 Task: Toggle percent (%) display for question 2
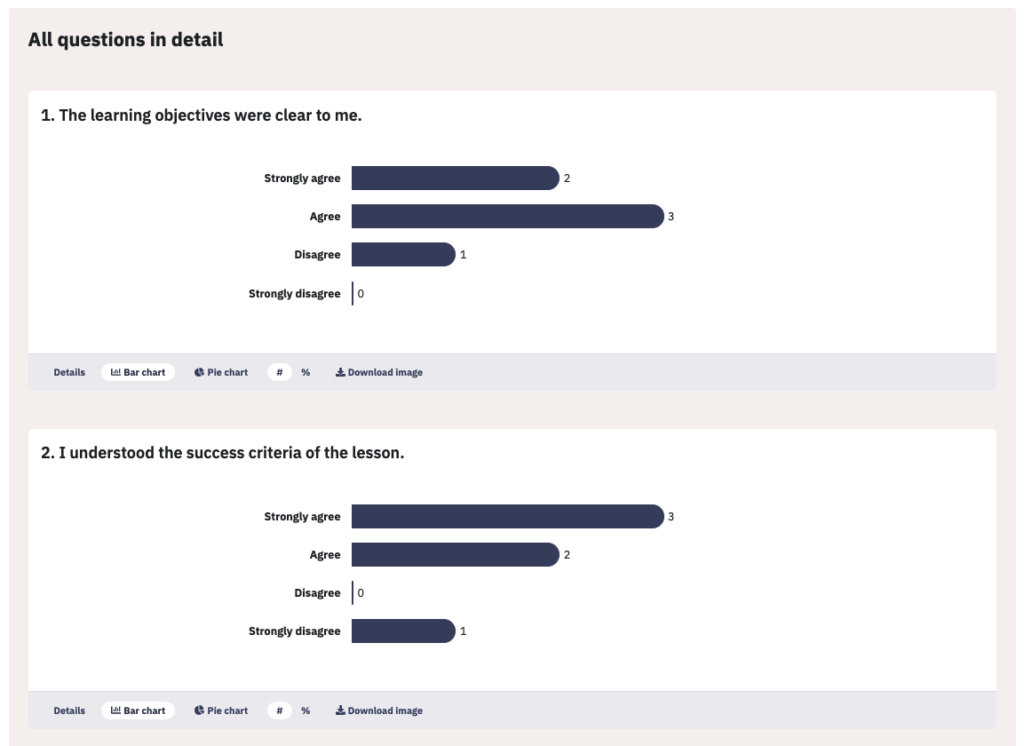[306, 711]
